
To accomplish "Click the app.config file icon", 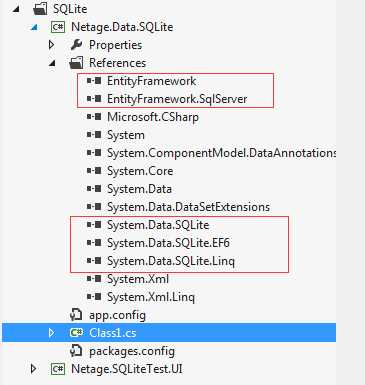I will [76, 314].
